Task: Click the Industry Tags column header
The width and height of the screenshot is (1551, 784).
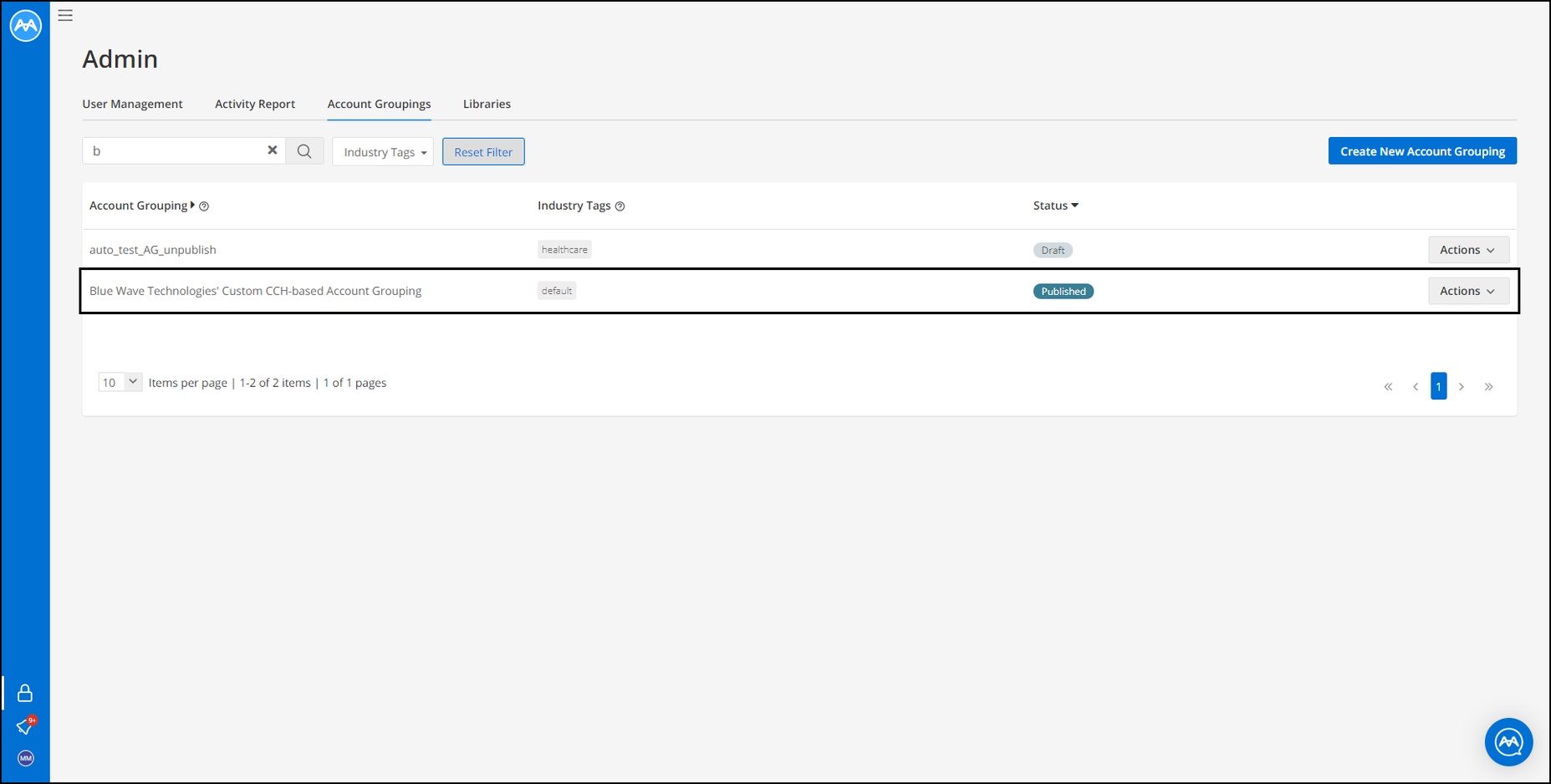Action: (x=574, y=206)
